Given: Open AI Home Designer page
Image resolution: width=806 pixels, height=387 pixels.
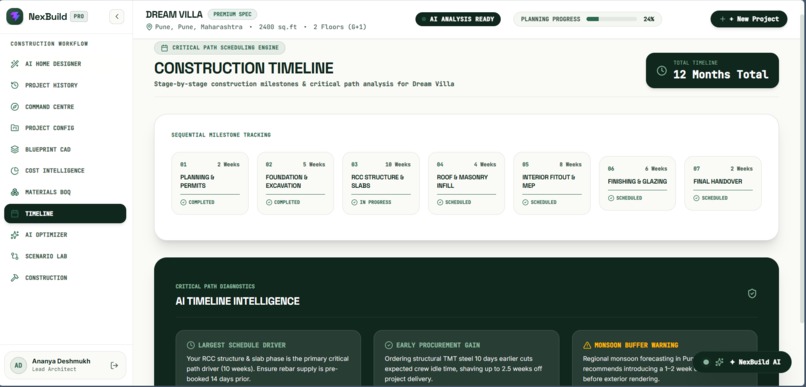Looking at the screenshot, I should 65,64.
